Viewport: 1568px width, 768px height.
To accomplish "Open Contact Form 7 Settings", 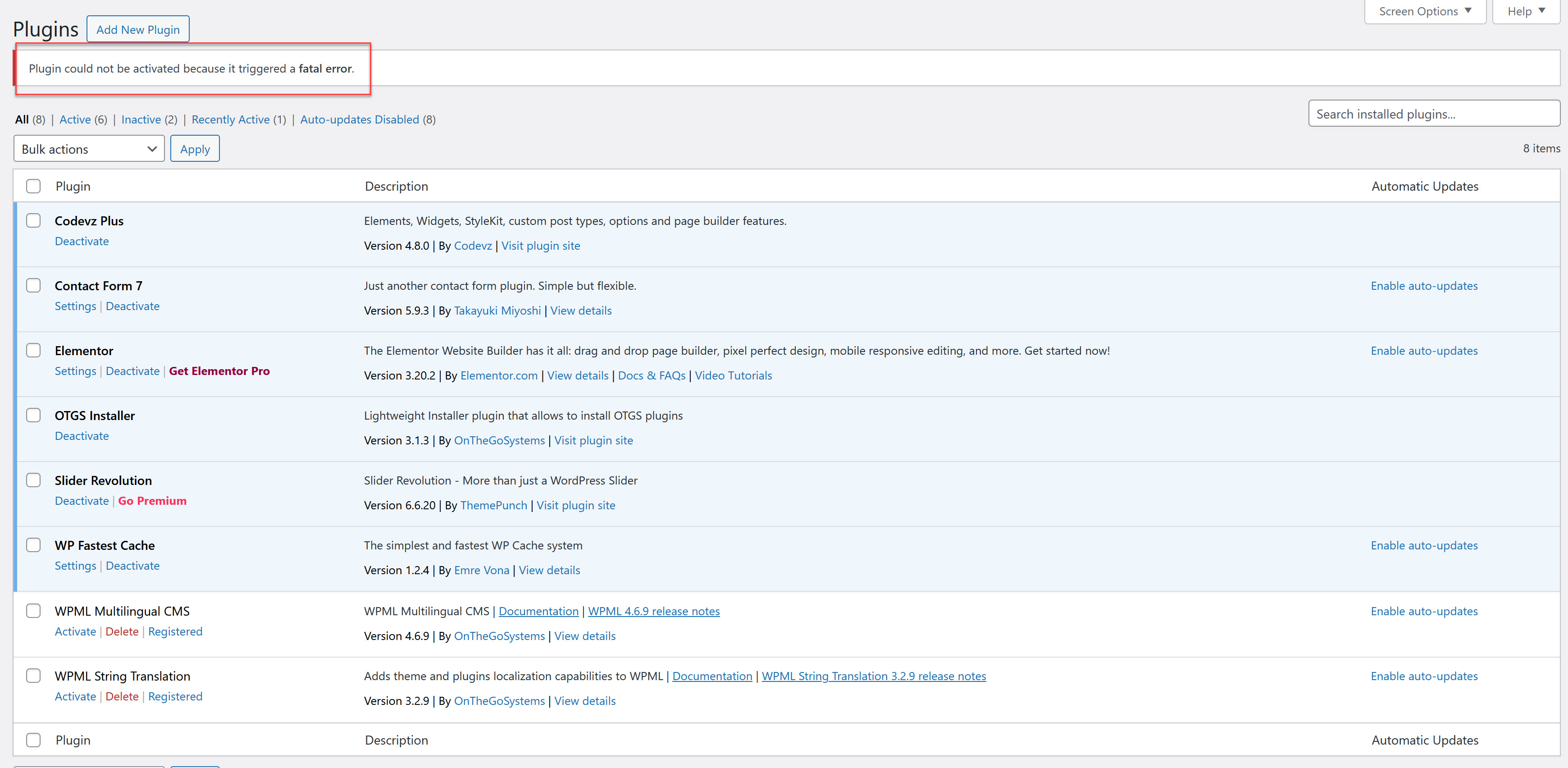I will [x=76, y=306].
